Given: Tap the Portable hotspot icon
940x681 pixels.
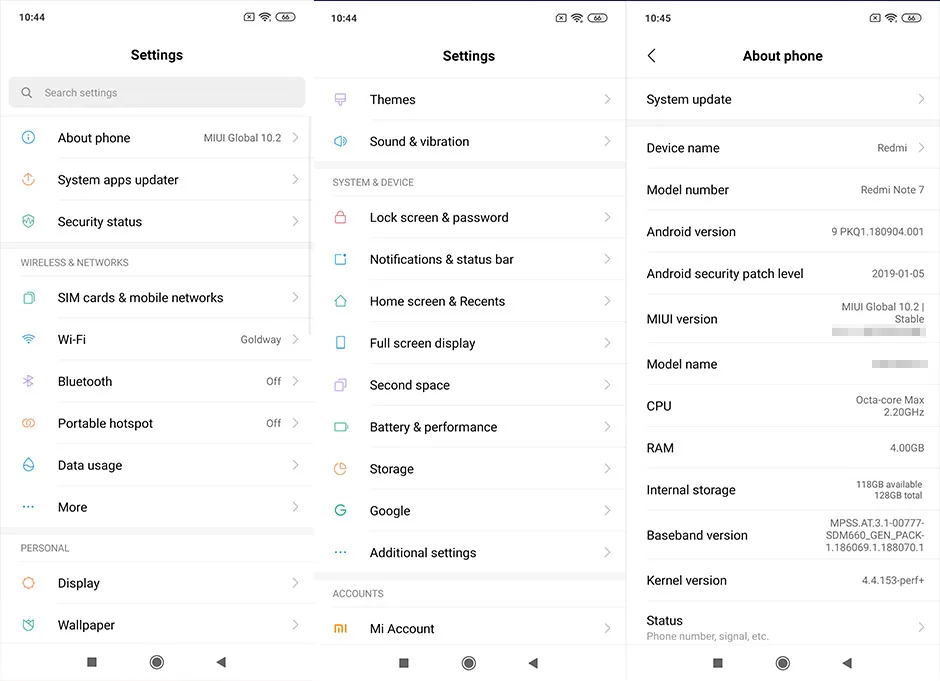Looking at the screenshot, I should tap(28, 423).
